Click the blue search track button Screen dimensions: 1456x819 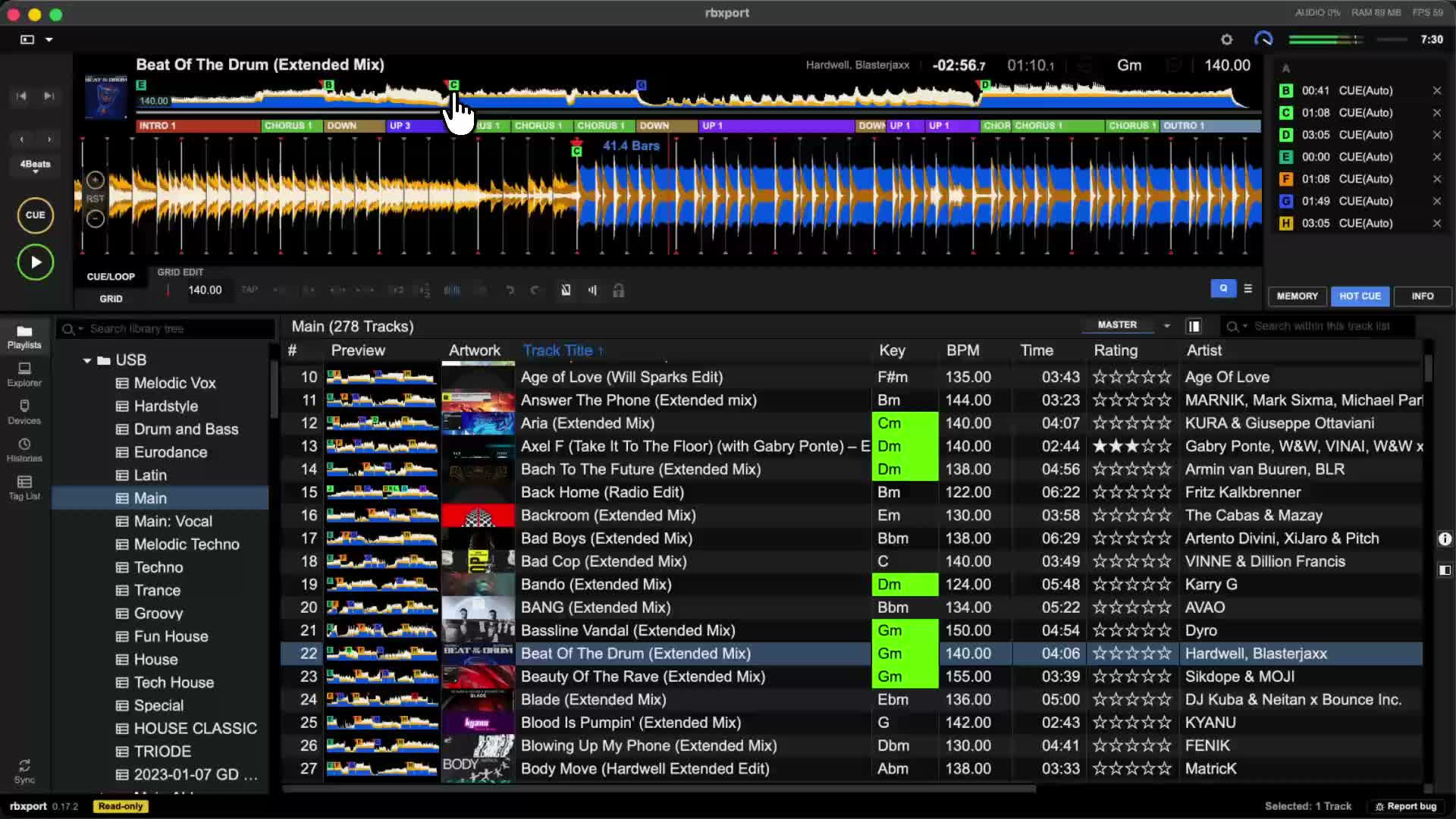coord(1223,289)
